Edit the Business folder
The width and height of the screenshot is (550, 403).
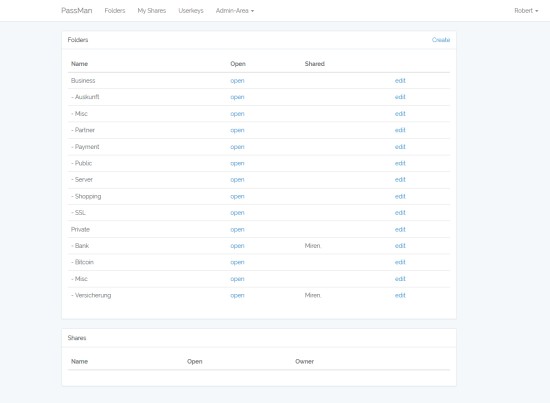400,81
